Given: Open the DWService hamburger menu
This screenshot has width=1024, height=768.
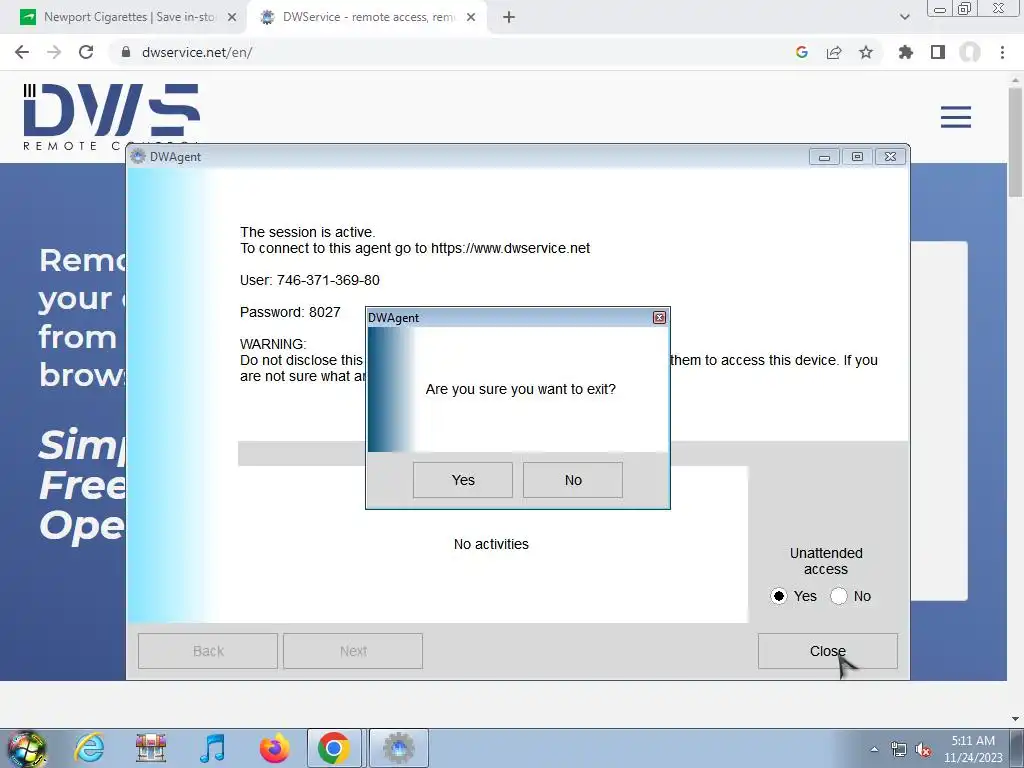Looking at the screenshot, I should (x=955, y=117).
